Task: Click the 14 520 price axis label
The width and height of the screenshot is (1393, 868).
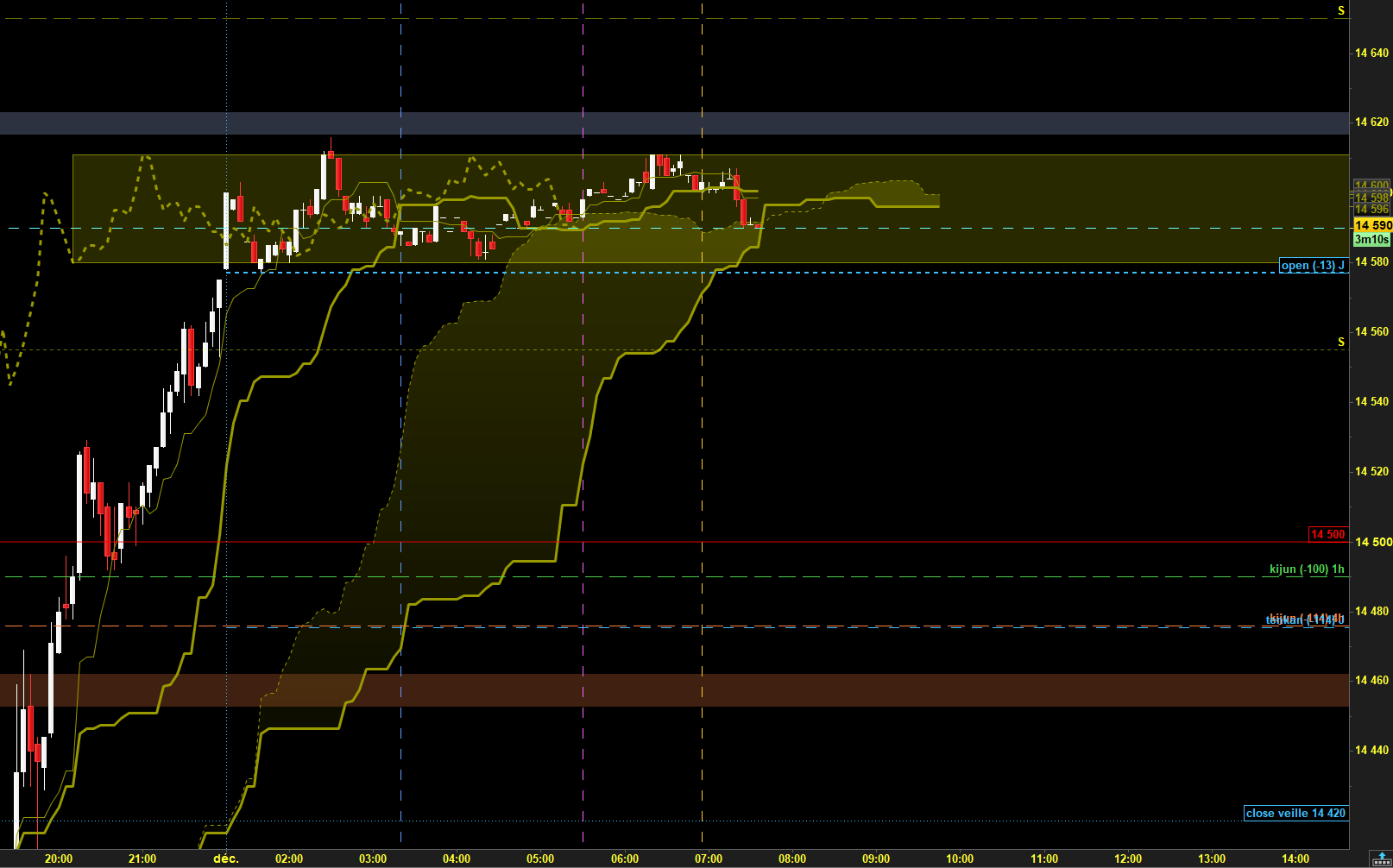Action: [x=1372, y=471]
